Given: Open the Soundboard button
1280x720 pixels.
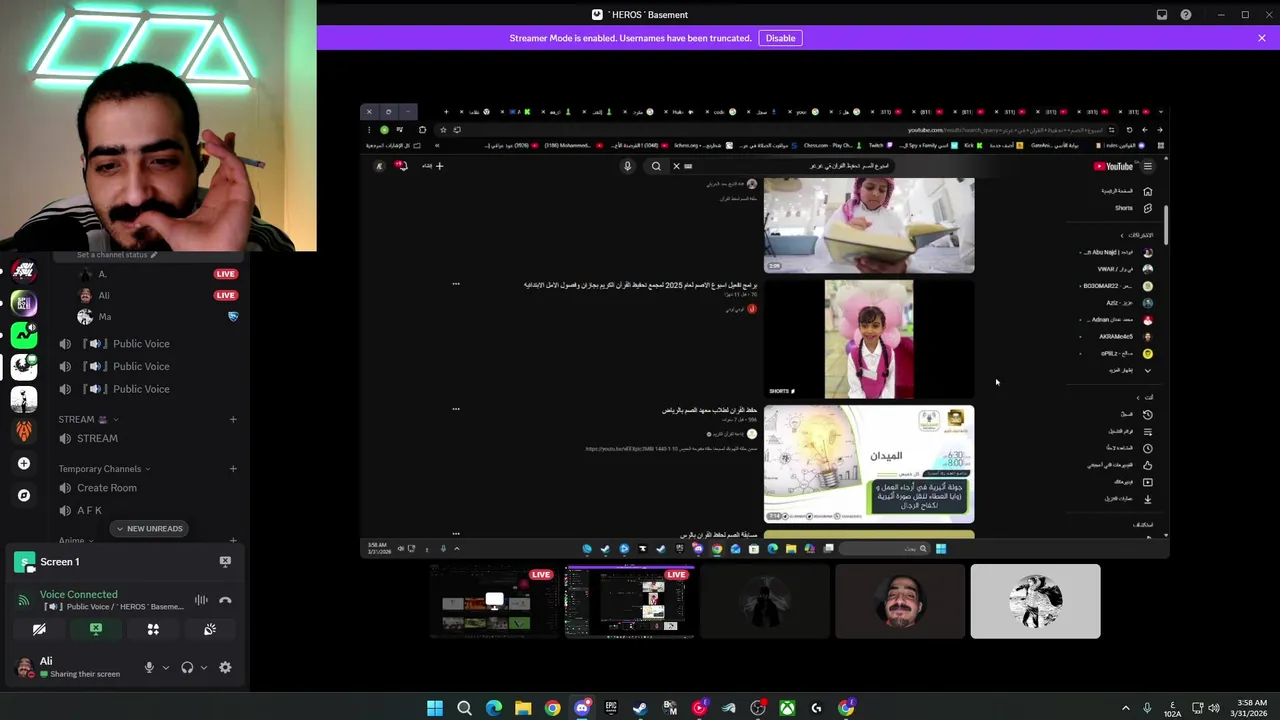Looking at the screenshot, I should pos(210,629).
